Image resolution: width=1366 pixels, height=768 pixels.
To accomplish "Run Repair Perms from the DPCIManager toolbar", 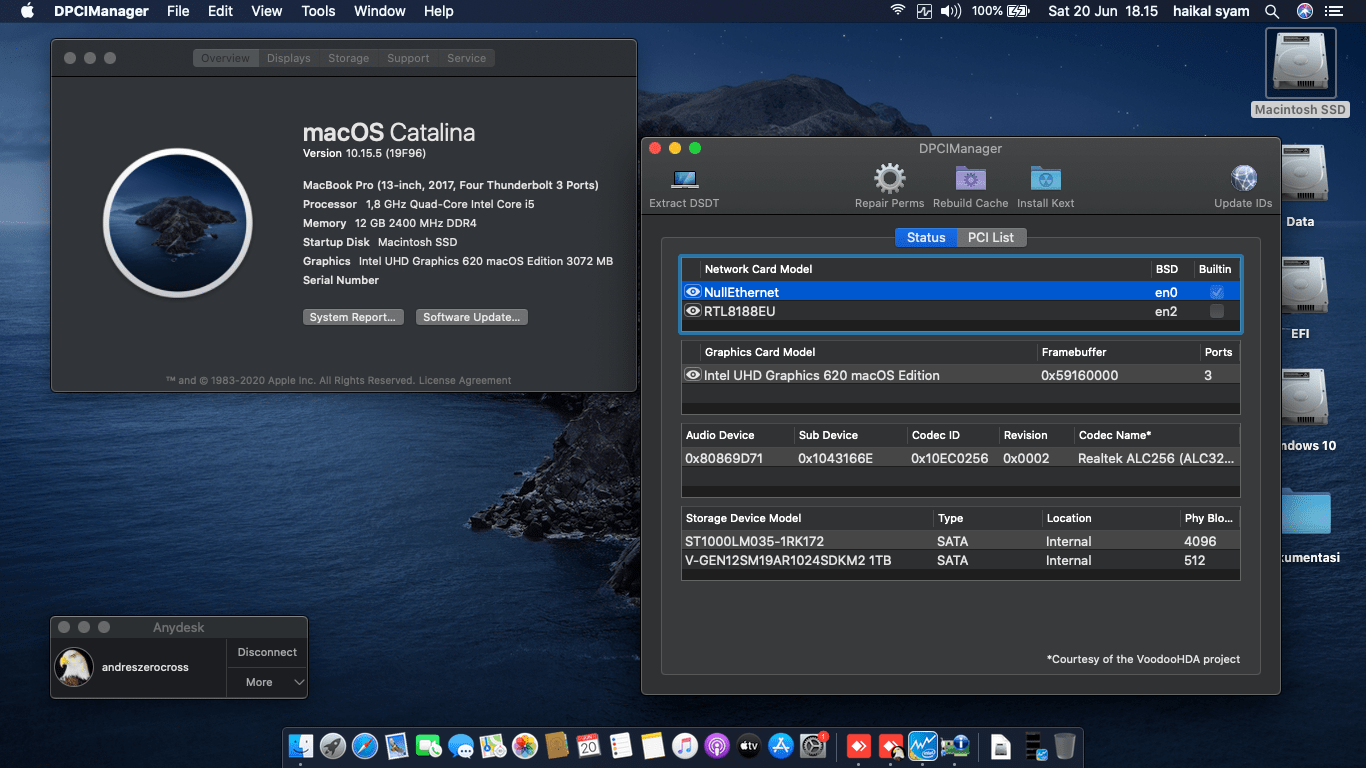I will pyautogui.click(x=889, y=179).
